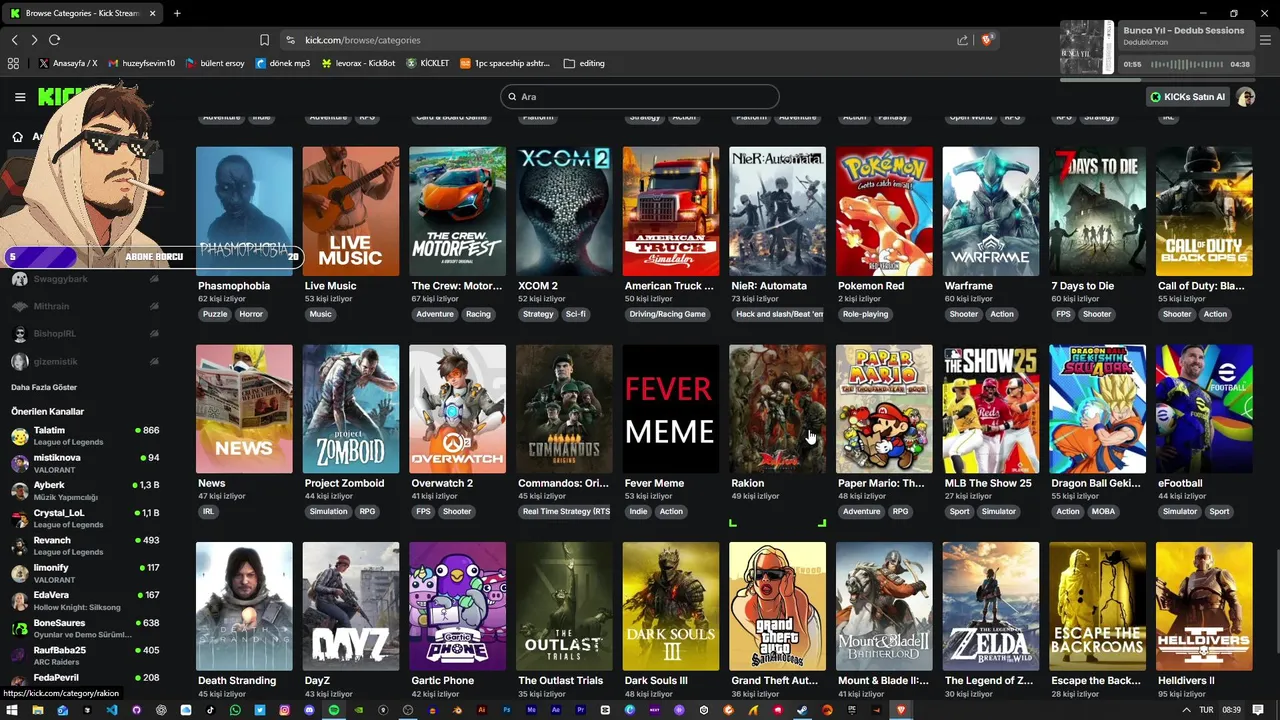This screenshot has height=720, width=1280.
Task: Click the Driving/Racing Game tag
Action: click(668, 314)
